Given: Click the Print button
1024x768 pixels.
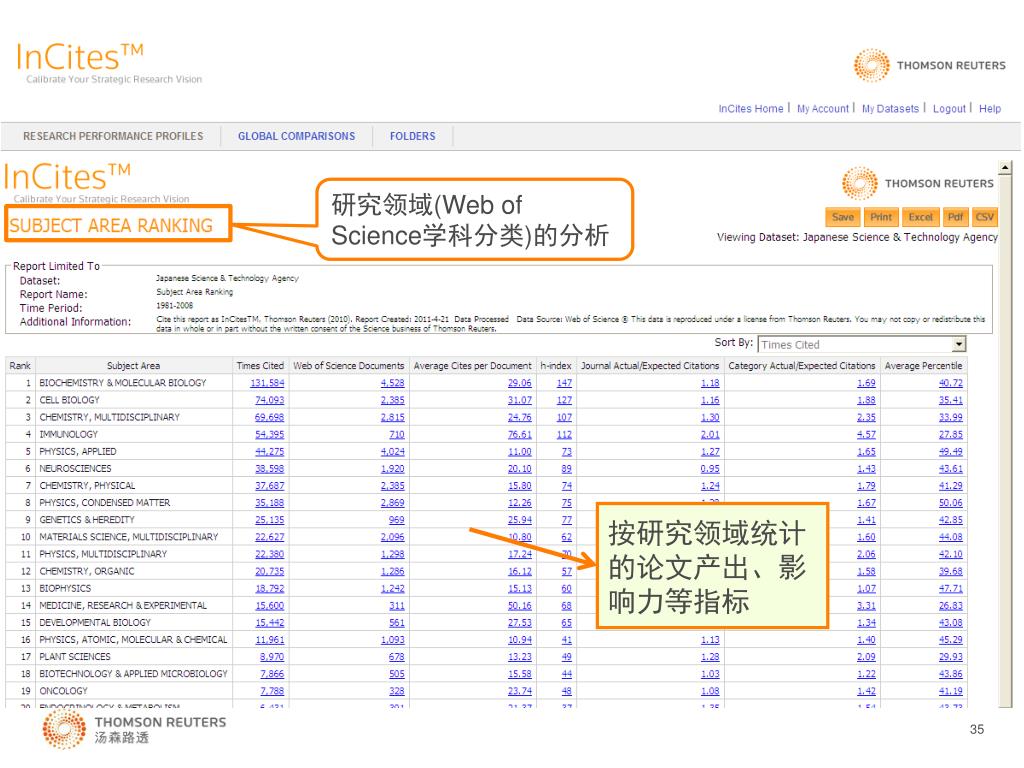Looking at the screenshot, I should pos(881,217).
